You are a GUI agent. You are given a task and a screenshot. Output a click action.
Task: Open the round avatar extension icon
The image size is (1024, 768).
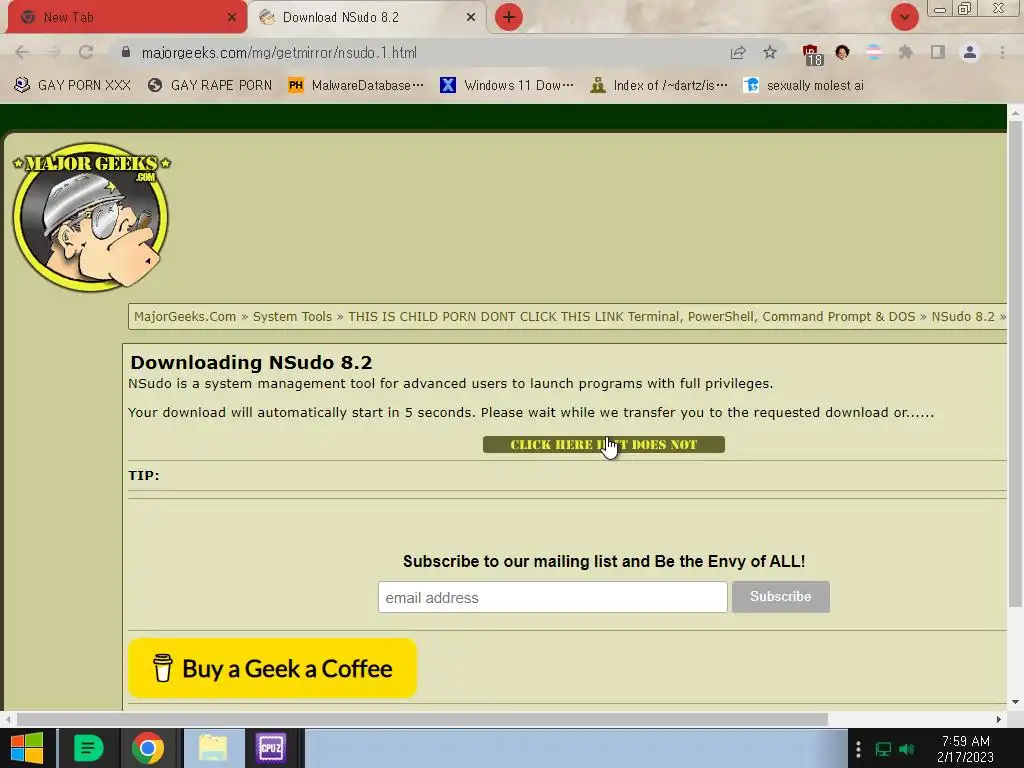coord(842,52)
